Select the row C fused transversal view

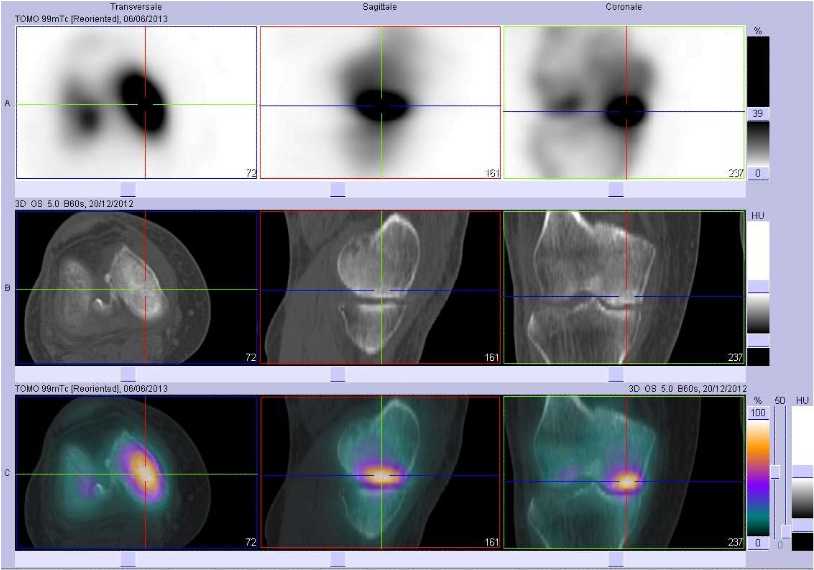[137, 472]
